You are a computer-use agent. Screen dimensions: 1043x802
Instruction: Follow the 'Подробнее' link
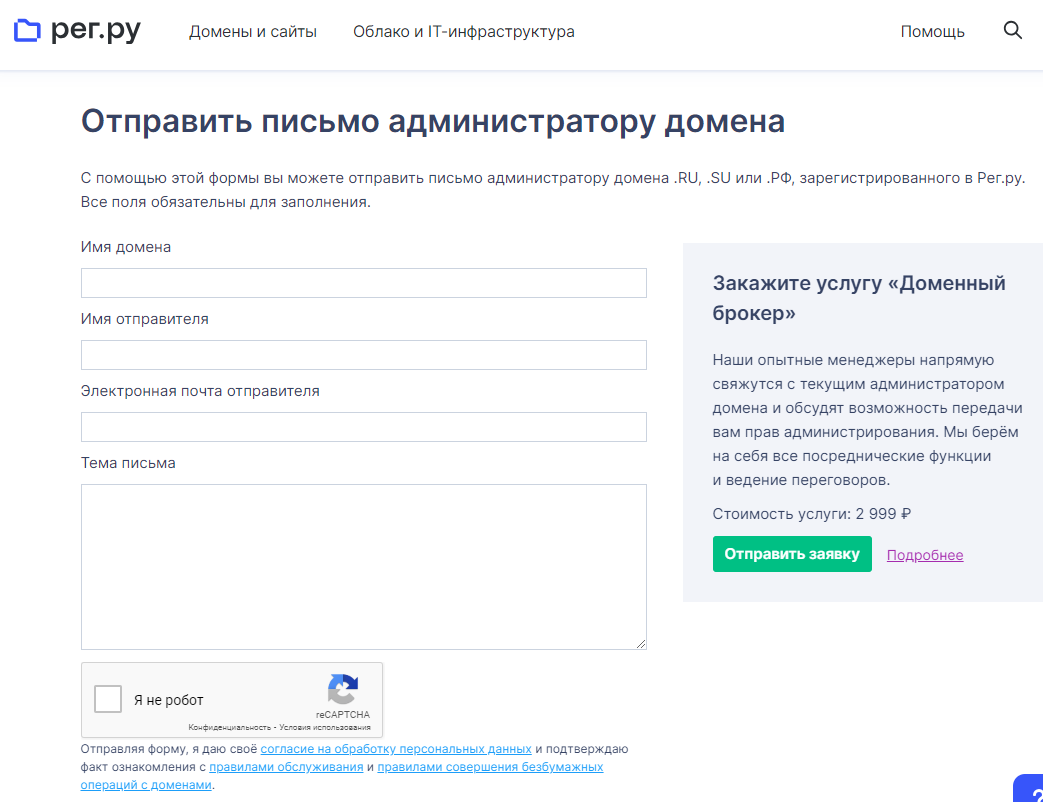[925, 555]
